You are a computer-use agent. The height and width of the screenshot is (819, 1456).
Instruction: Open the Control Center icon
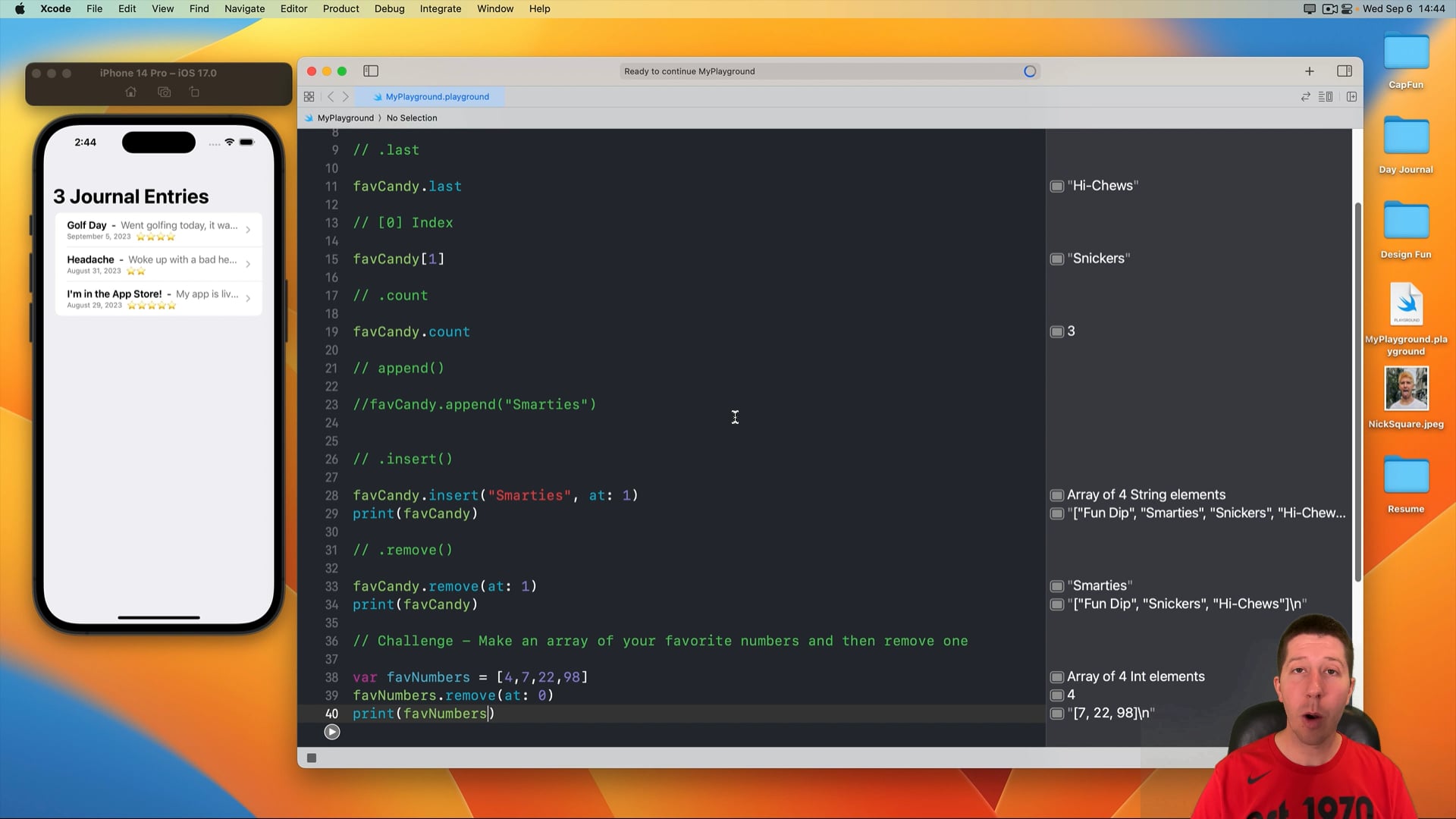coord(1347,9)
